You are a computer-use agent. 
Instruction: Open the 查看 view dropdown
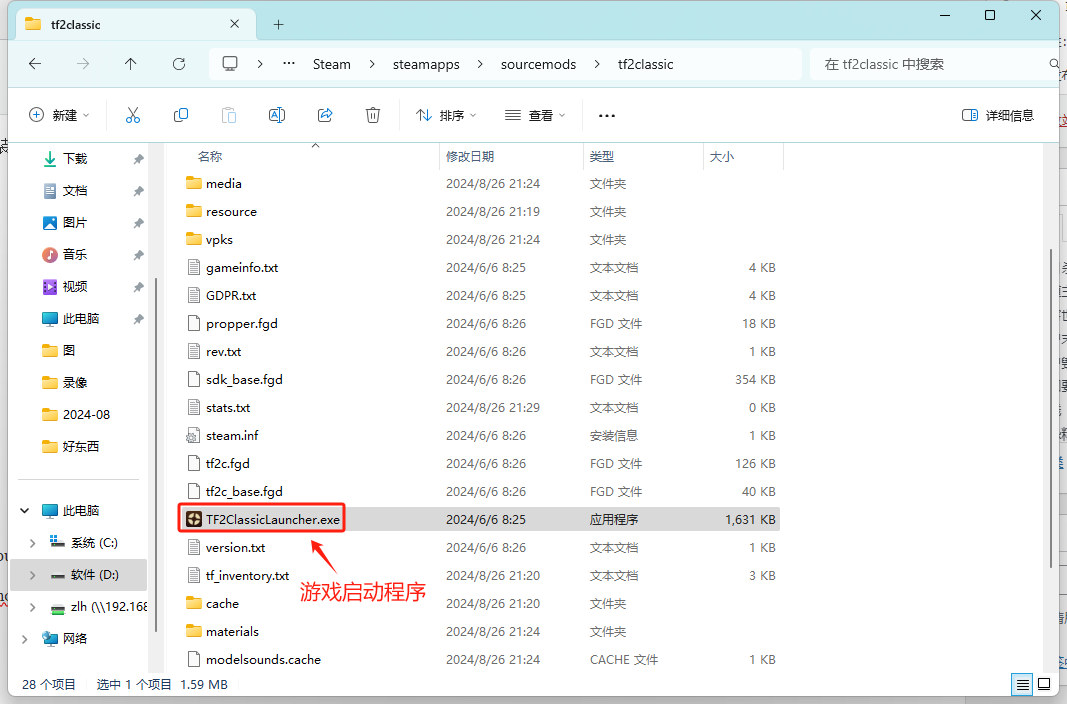click(535, 116)
